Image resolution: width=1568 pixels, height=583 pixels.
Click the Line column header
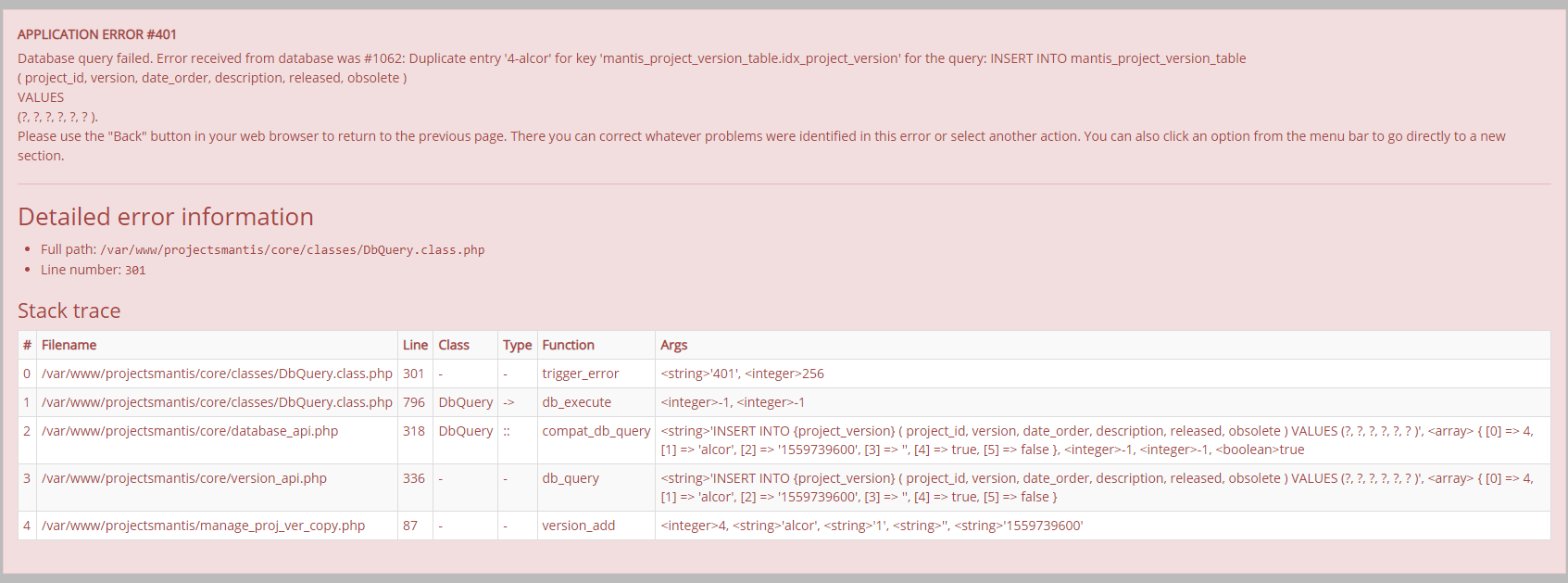coord(415,345)
